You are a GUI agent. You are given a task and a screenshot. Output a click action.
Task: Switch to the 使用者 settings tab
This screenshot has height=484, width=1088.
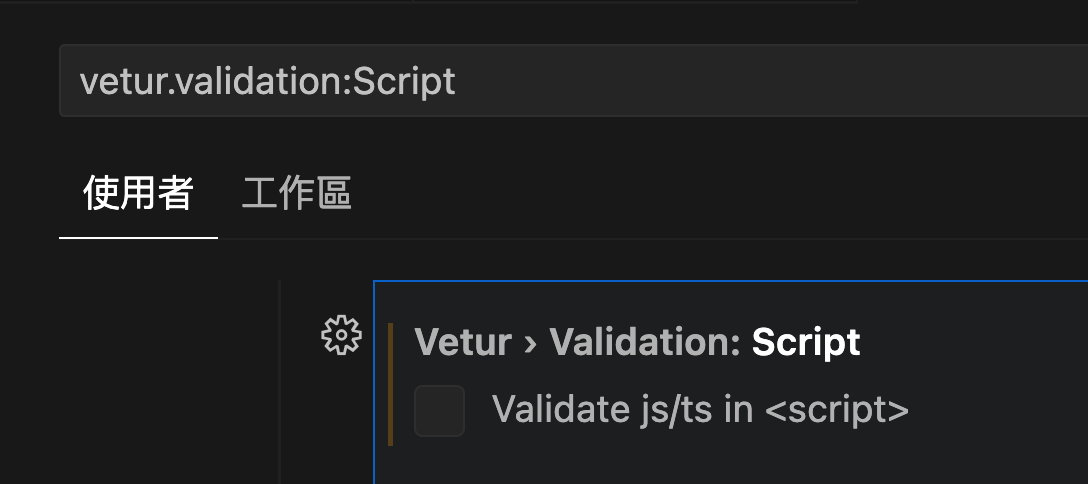click(138, 194)
